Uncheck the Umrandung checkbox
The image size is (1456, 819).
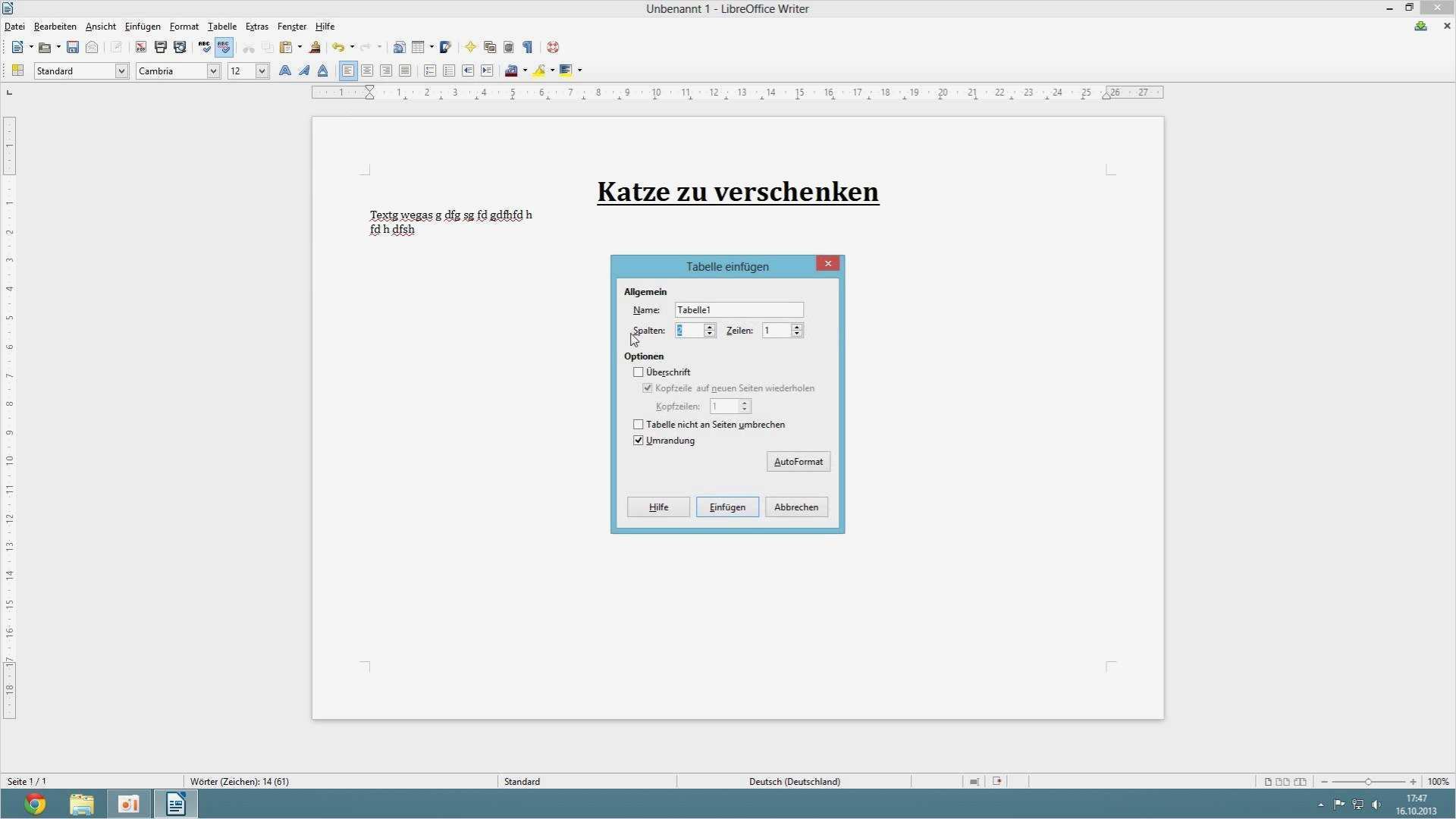coord(639,441)
